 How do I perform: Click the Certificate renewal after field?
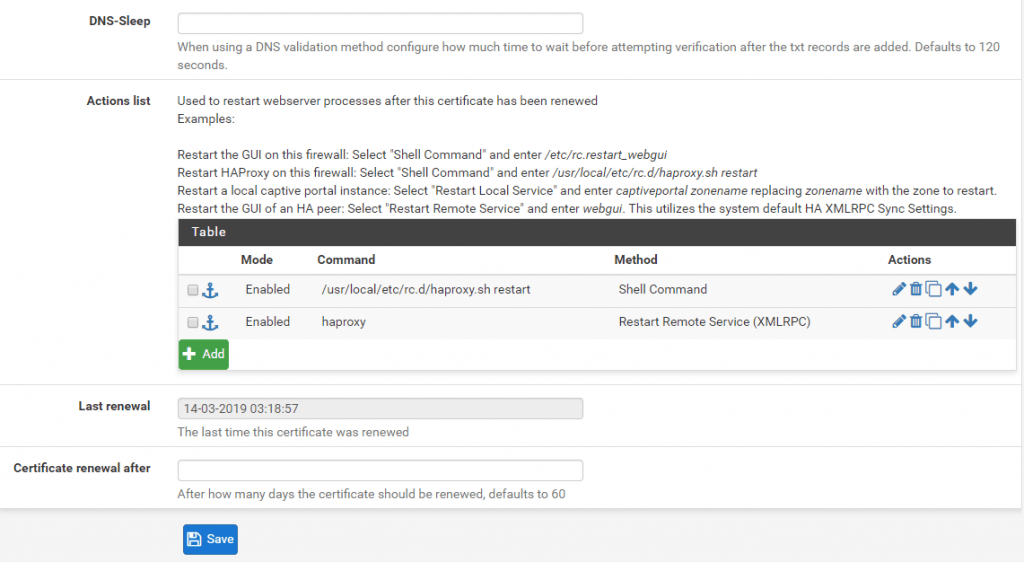(380, 470)
